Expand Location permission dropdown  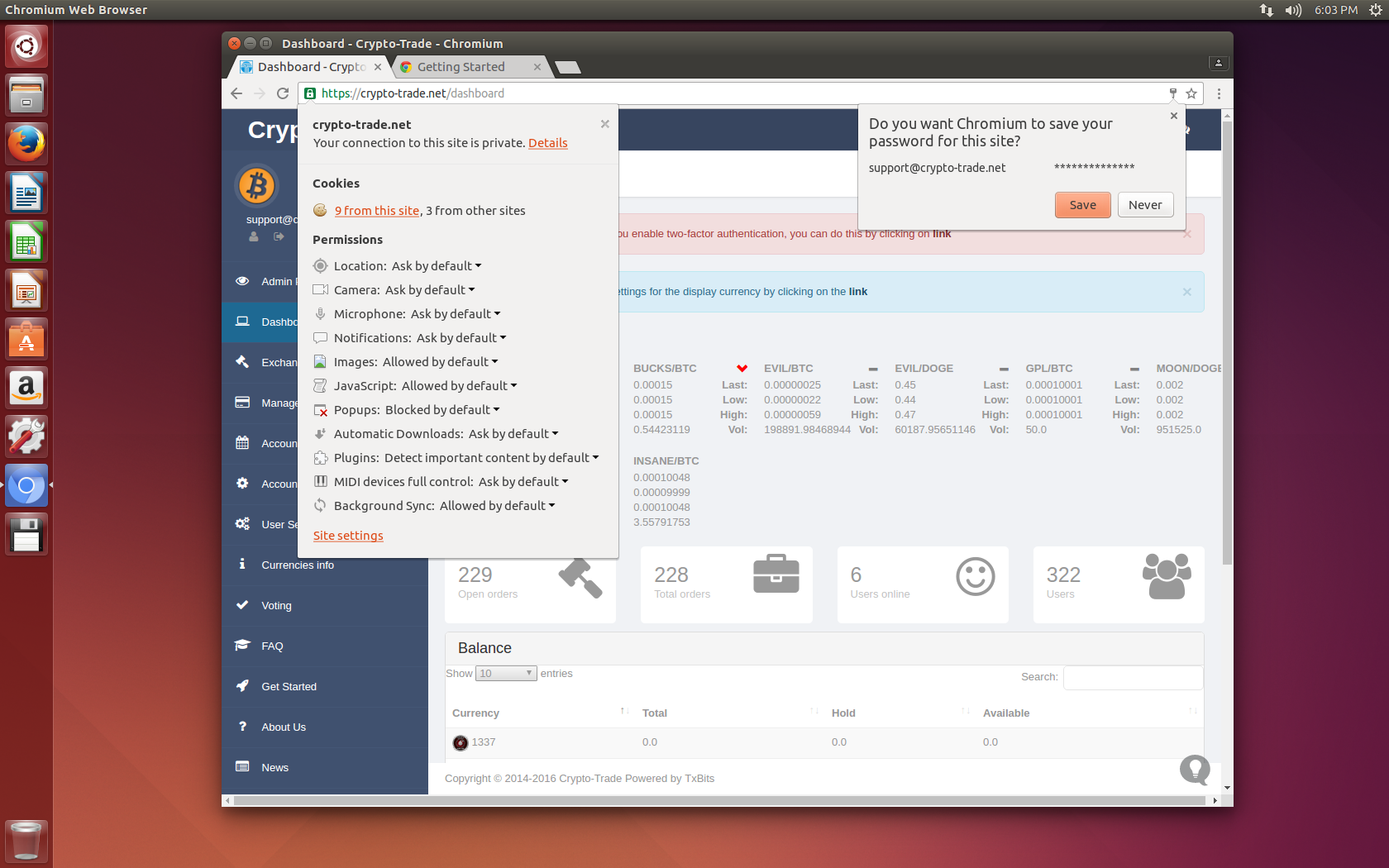coord(437,266)
